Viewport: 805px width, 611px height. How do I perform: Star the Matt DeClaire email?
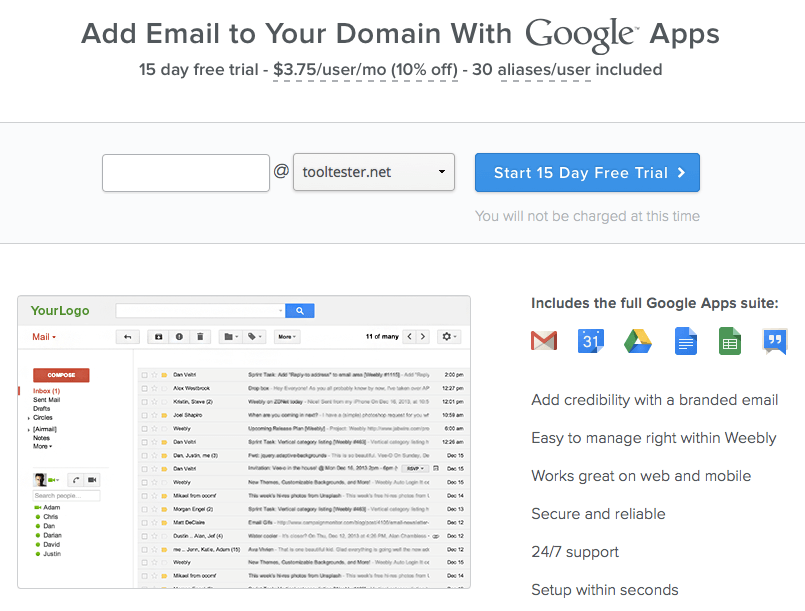point(154,523)
